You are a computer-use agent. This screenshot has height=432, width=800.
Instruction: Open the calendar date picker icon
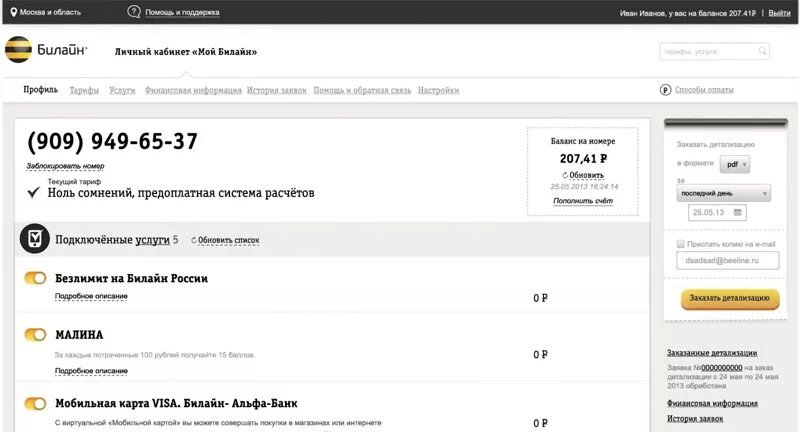pos(738,212)
